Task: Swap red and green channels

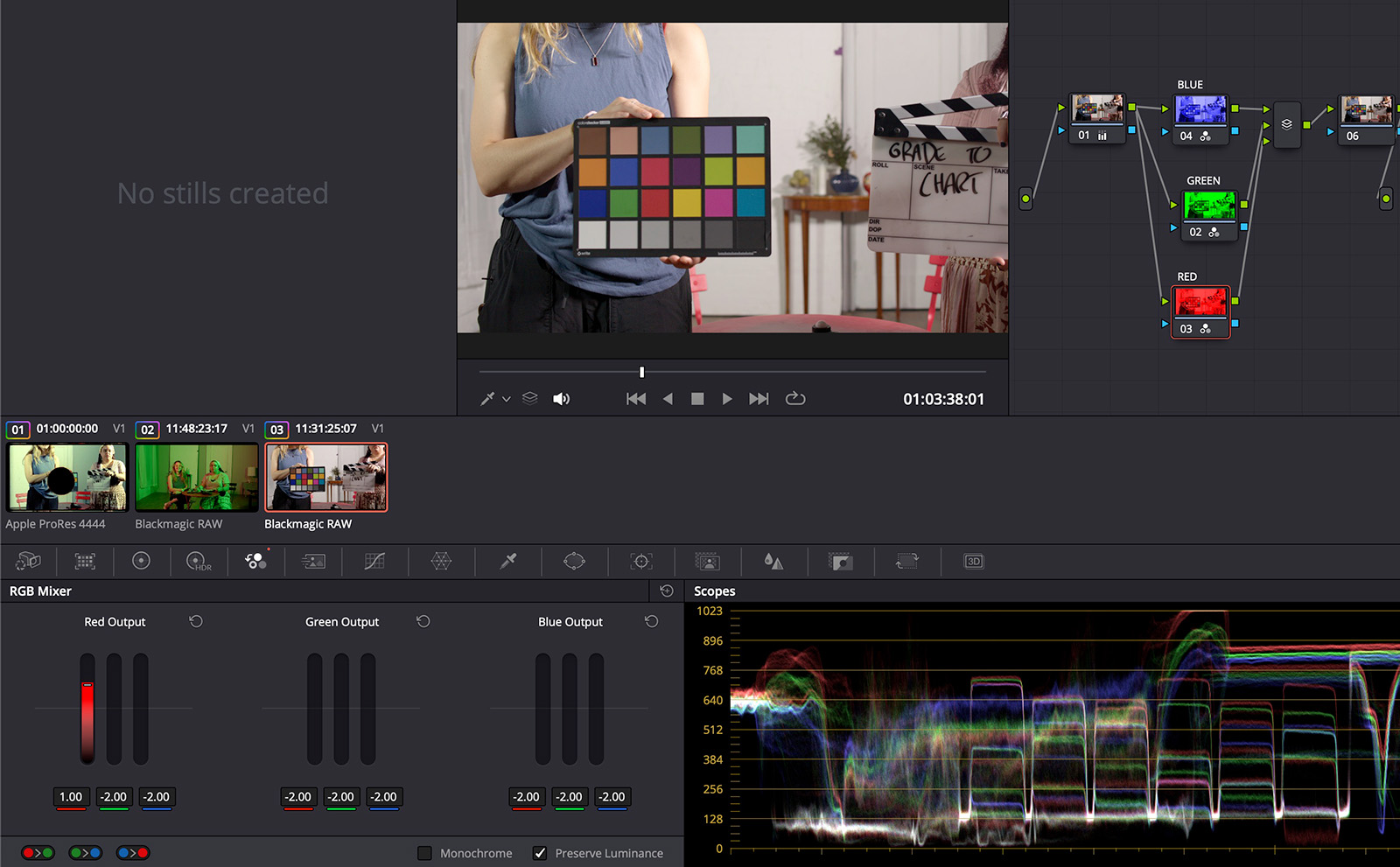Action: point(38,853)
